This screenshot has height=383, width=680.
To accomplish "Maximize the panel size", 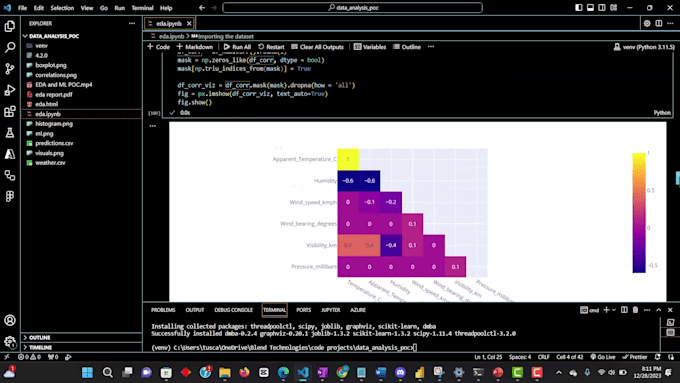I will pyautogui.click(x=659, y=310).
